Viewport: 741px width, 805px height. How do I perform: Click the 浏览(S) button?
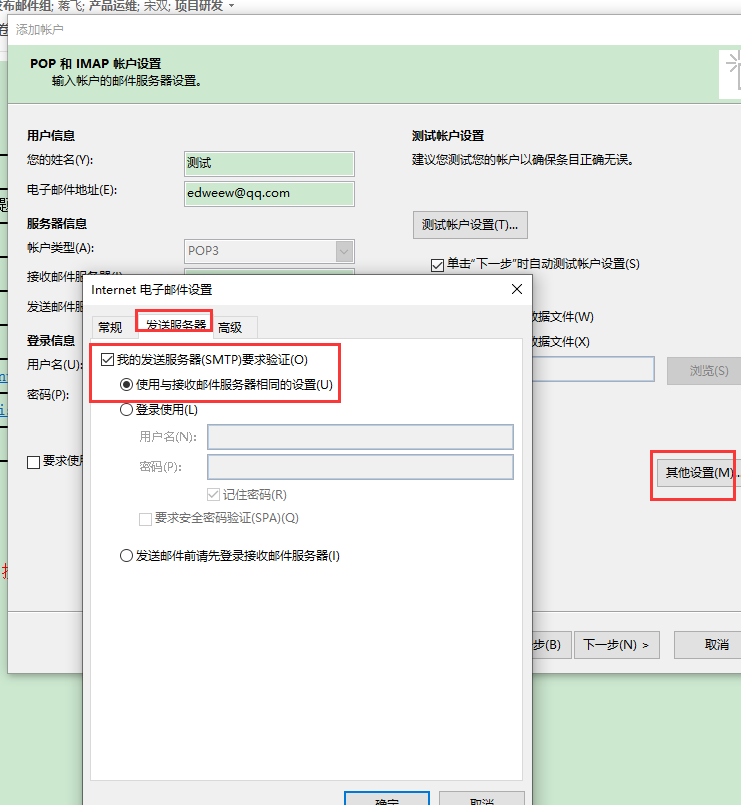(706, 371)
